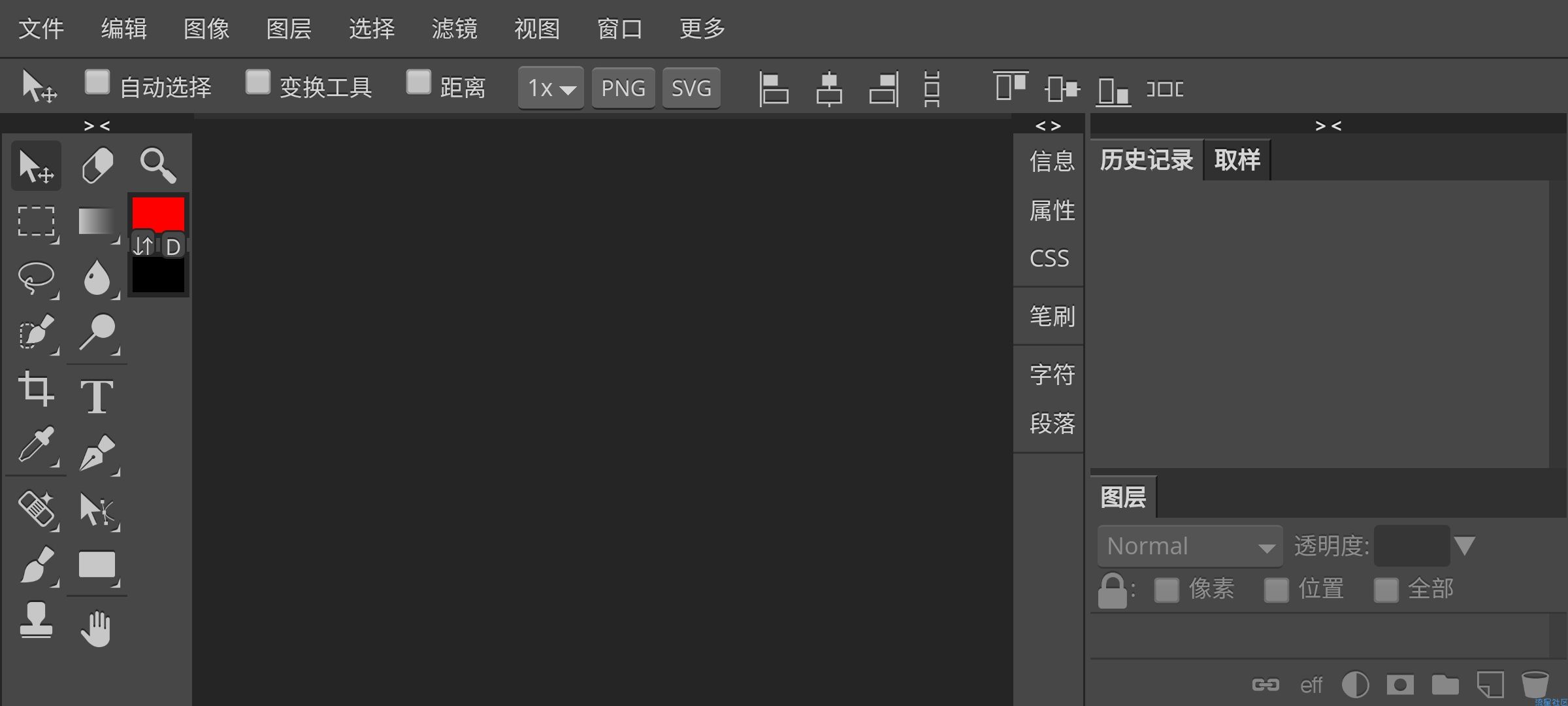Select the Eyedropper tool

coord(36,446)
